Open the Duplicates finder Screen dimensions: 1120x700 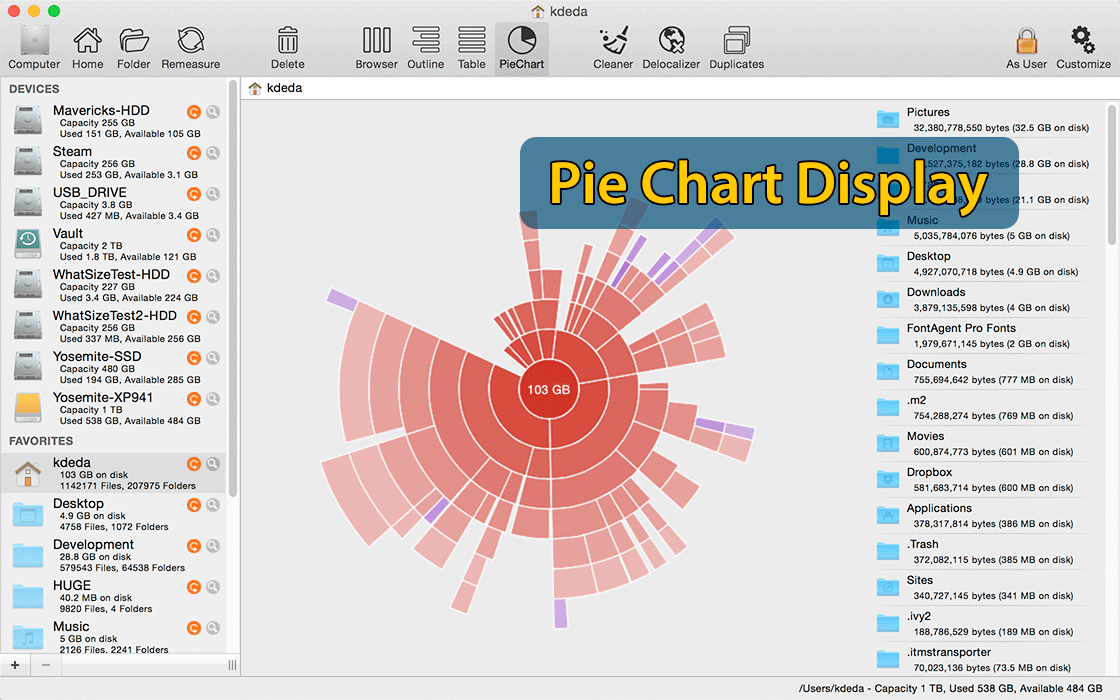coord(736,47)
